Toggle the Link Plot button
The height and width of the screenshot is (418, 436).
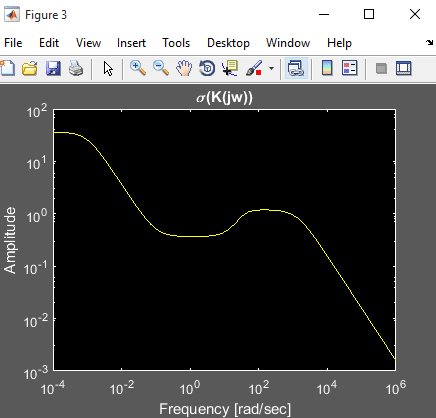coord(296,68)
